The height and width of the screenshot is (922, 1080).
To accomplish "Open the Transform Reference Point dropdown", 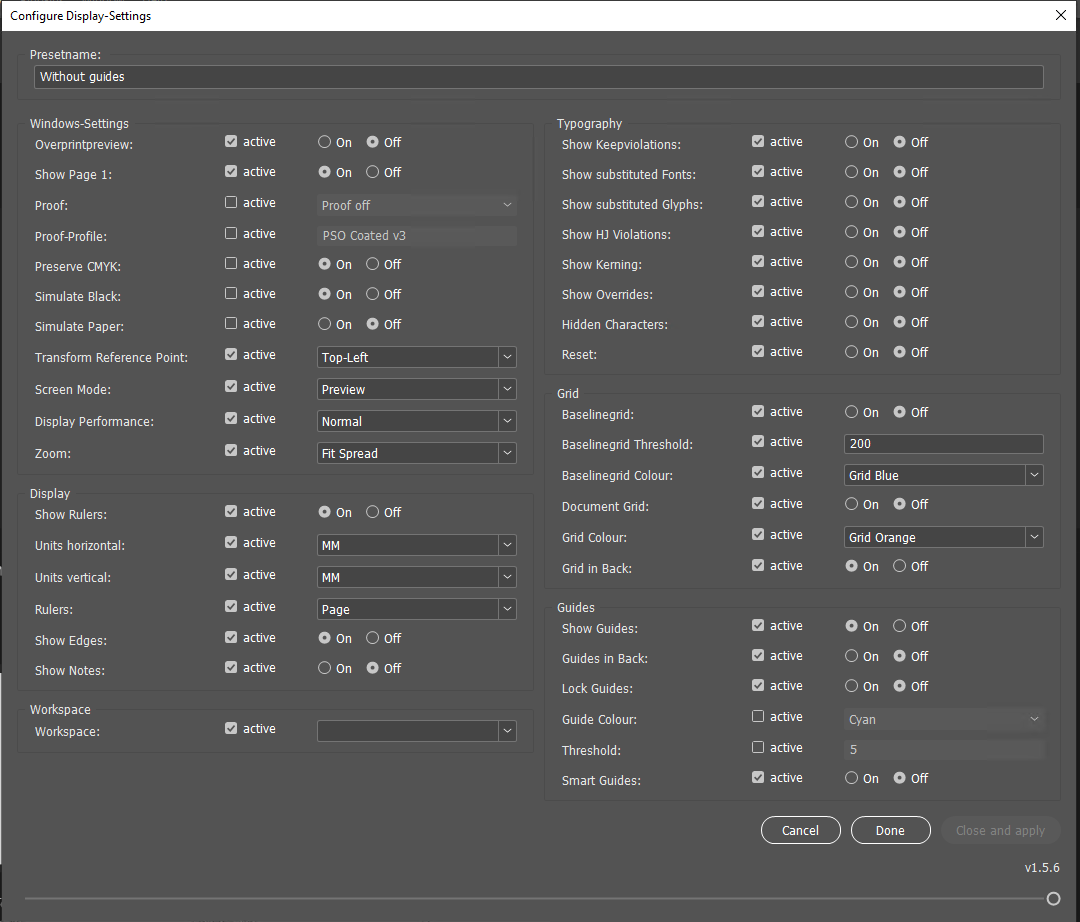I will pyautogui.click(x=416, y=357).
